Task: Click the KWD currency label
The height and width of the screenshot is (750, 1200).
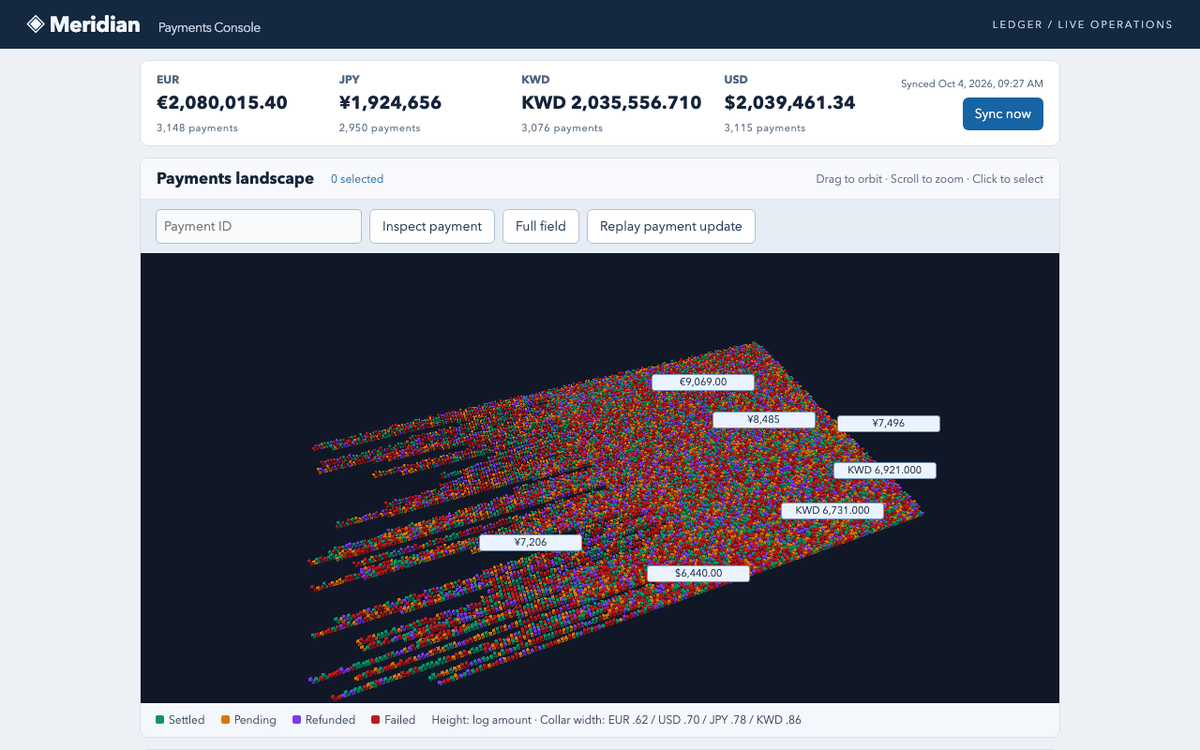Action: [536, 79]
